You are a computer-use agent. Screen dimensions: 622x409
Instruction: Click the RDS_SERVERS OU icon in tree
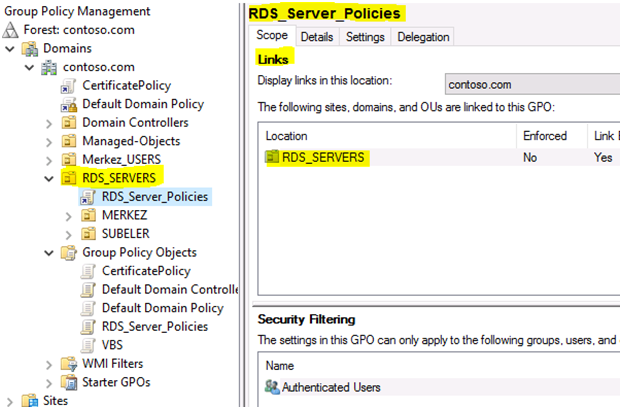point(69,178)
